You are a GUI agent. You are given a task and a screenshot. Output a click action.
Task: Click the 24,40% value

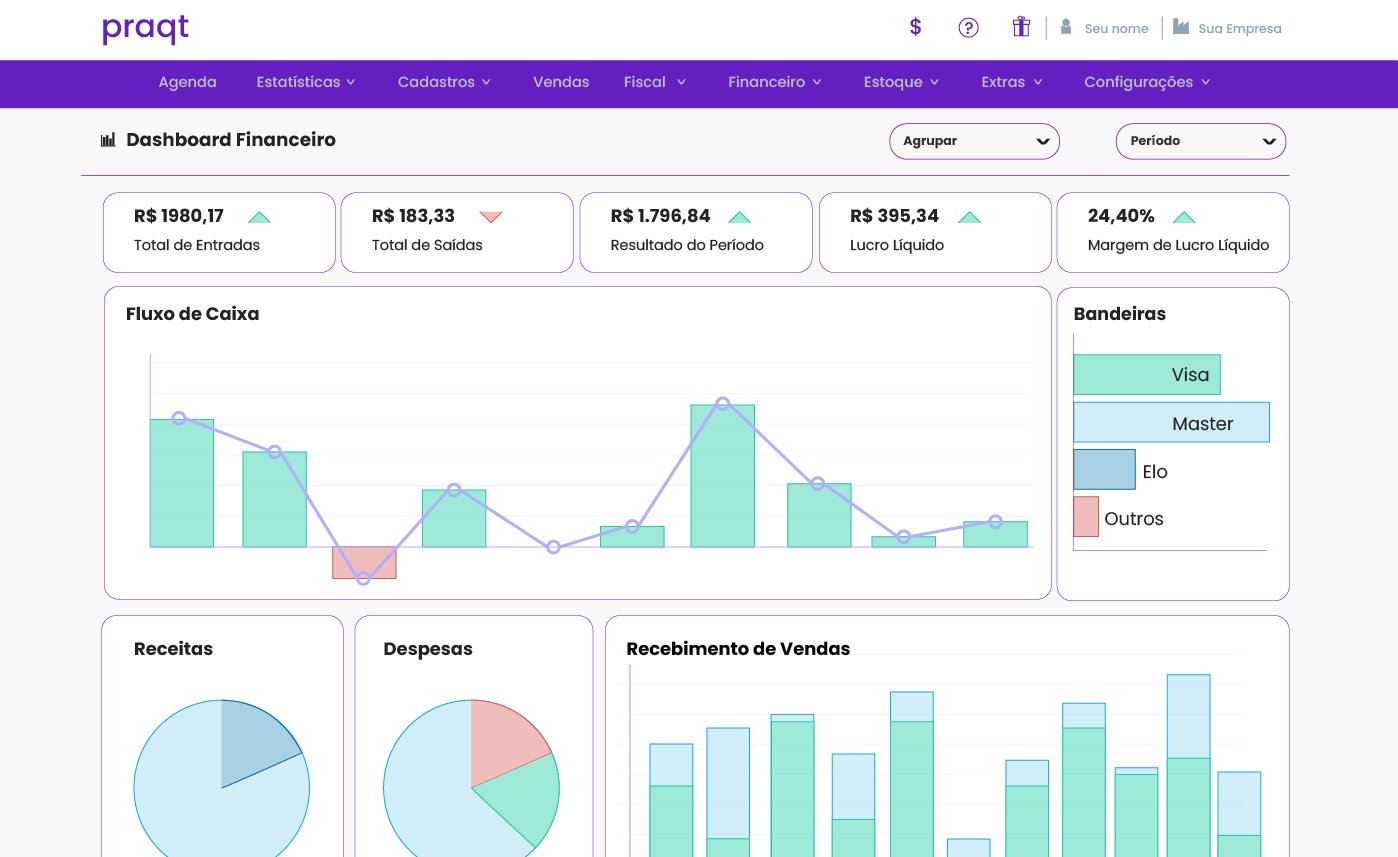[1121, 216]
